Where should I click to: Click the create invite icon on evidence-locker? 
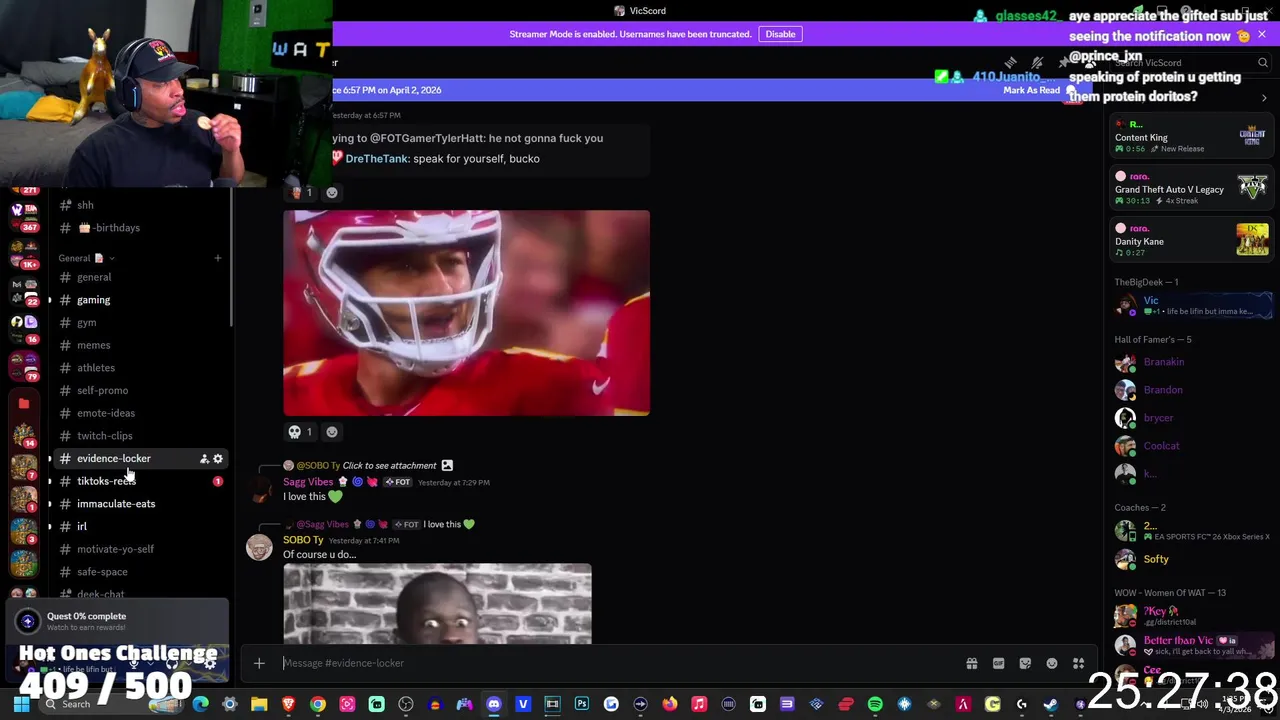204,459
